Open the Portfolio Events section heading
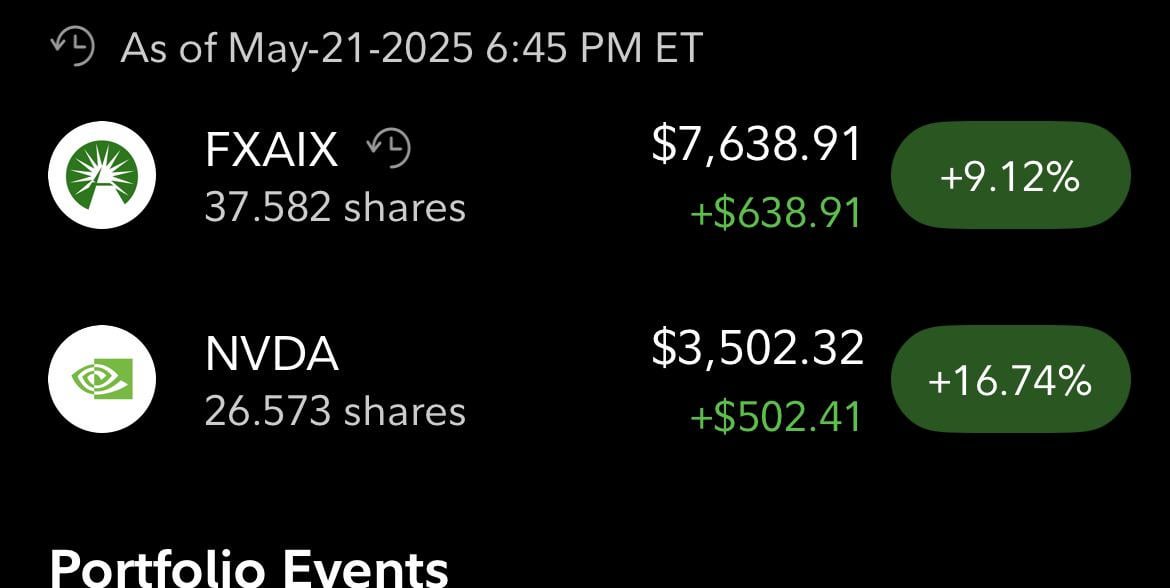This screenshot has height=588, width=1170. (248, 566)
